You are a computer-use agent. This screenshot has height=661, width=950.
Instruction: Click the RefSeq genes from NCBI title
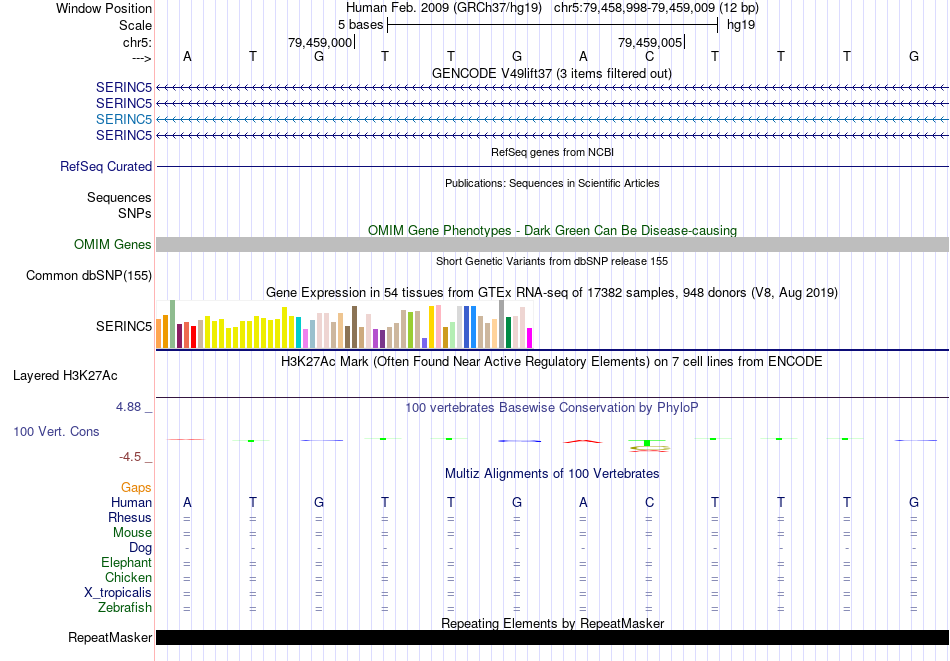click(x=552, y=152)
